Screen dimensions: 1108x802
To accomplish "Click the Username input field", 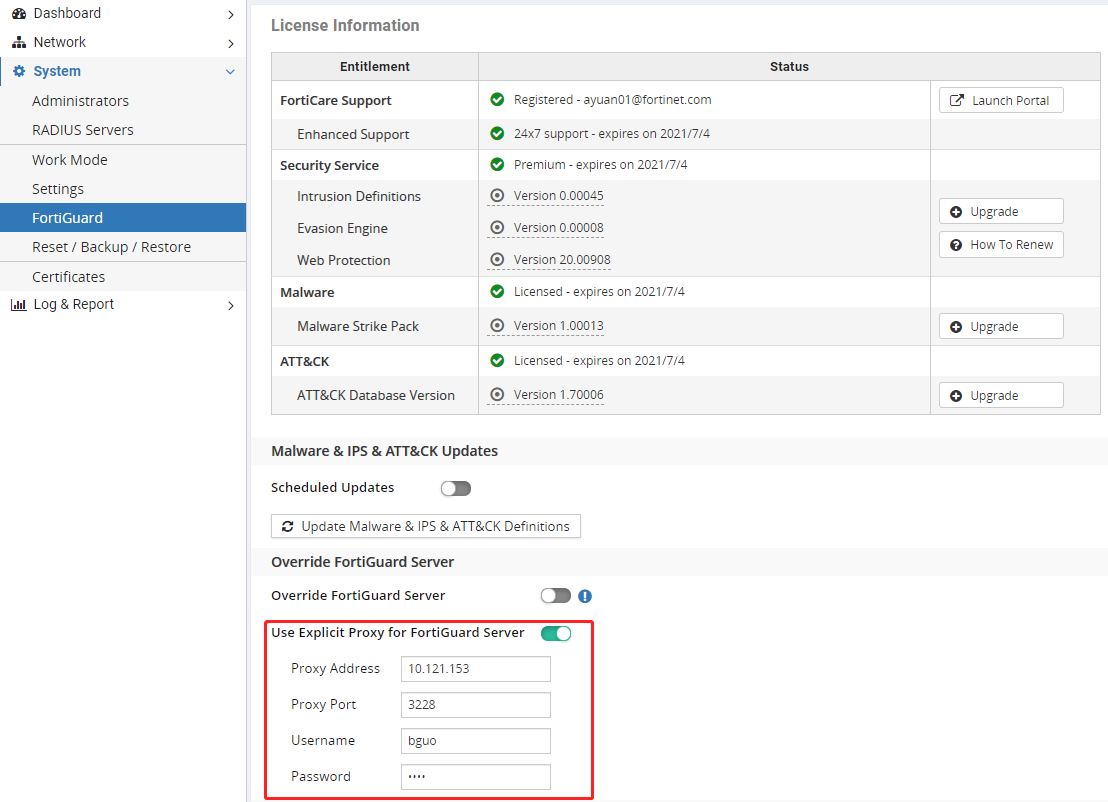I will 476,741.
